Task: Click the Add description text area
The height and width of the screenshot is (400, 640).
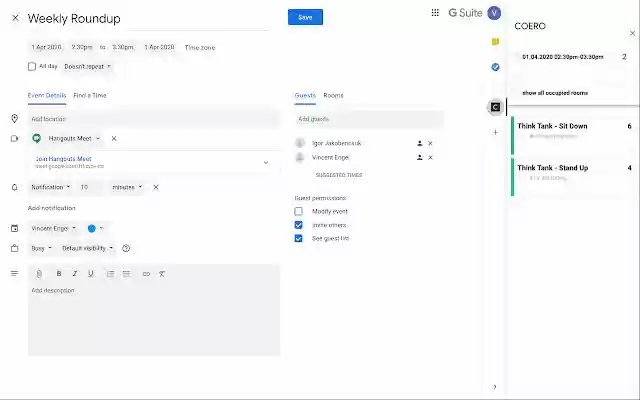Action: [154, 319]
